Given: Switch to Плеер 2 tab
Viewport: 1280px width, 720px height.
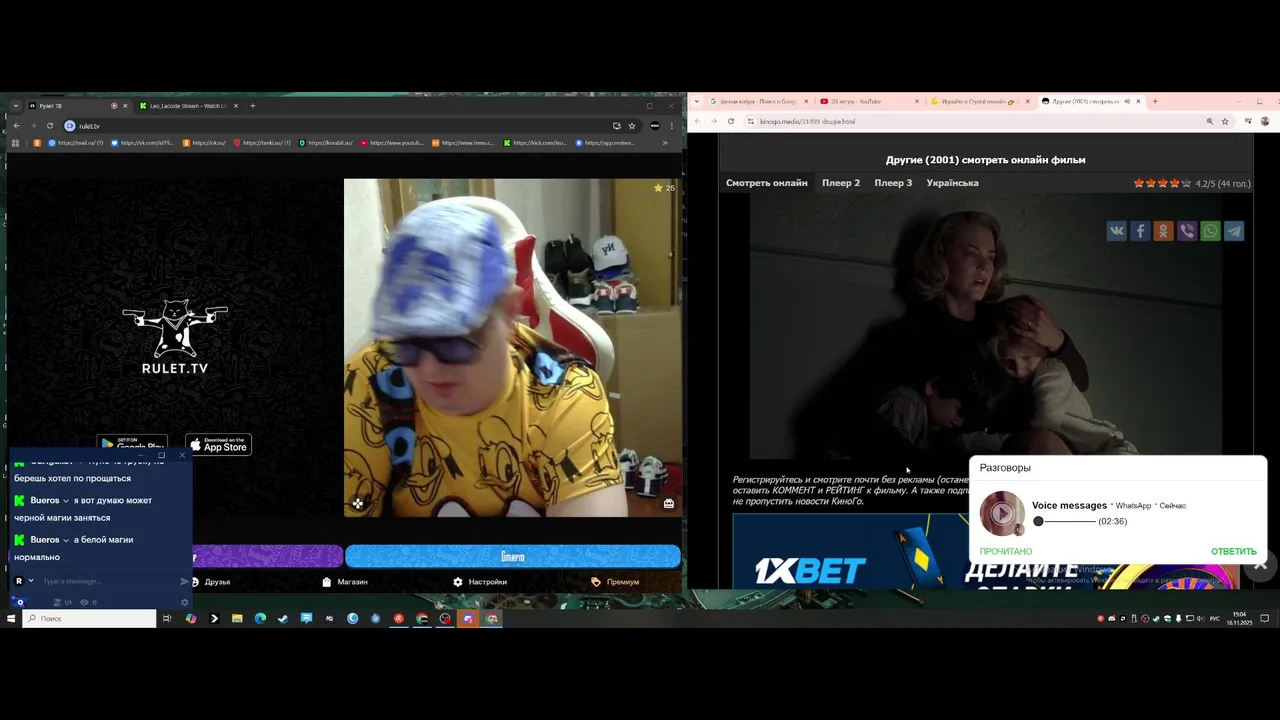Looking at the screenshot, I should pos(841,183).
